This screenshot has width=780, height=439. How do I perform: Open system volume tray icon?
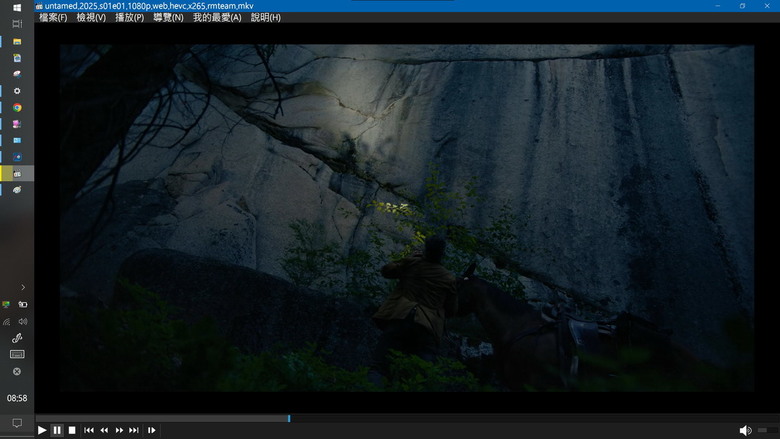[23, 322]
